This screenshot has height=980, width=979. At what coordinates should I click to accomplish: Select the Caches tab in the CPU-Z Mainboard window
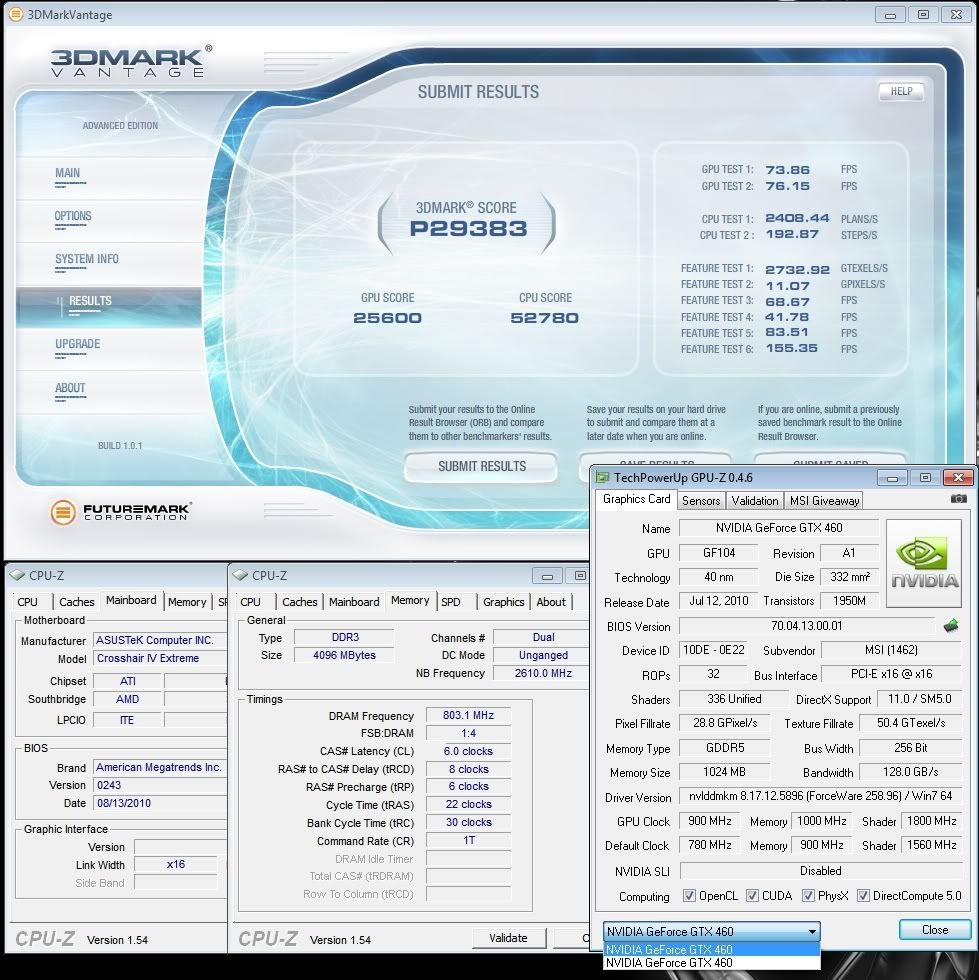76,602
